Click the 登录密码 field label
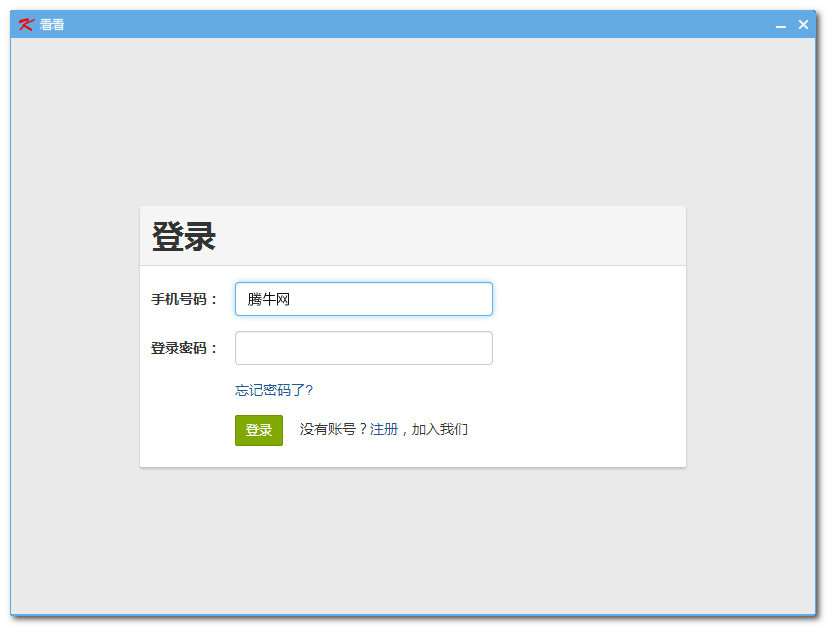 [x=184, y=348]
